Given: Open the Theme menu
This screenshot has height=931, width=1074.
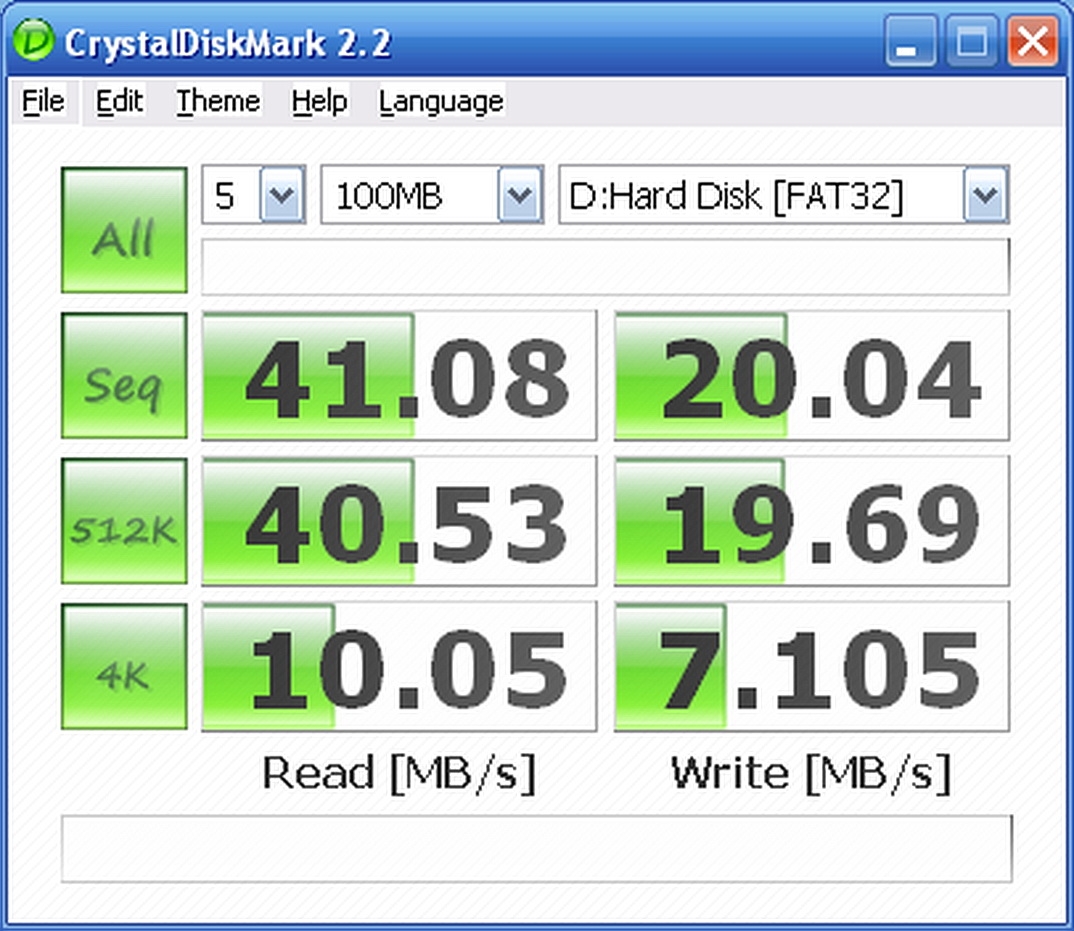Looking at the screenshot, I should [218, 101].
